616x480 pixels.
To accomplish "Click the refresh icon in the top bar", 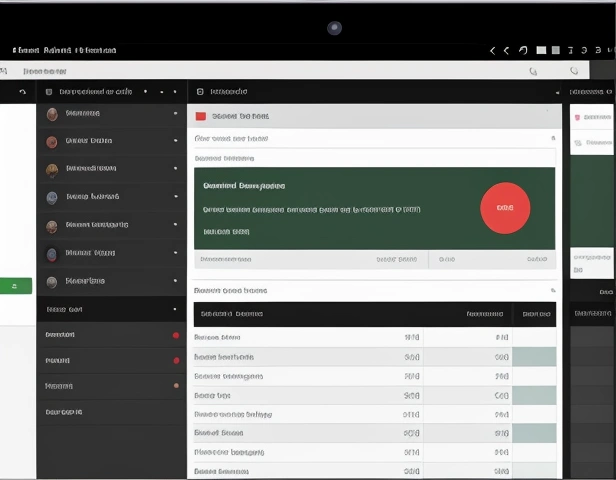I will tap(523, 50).
